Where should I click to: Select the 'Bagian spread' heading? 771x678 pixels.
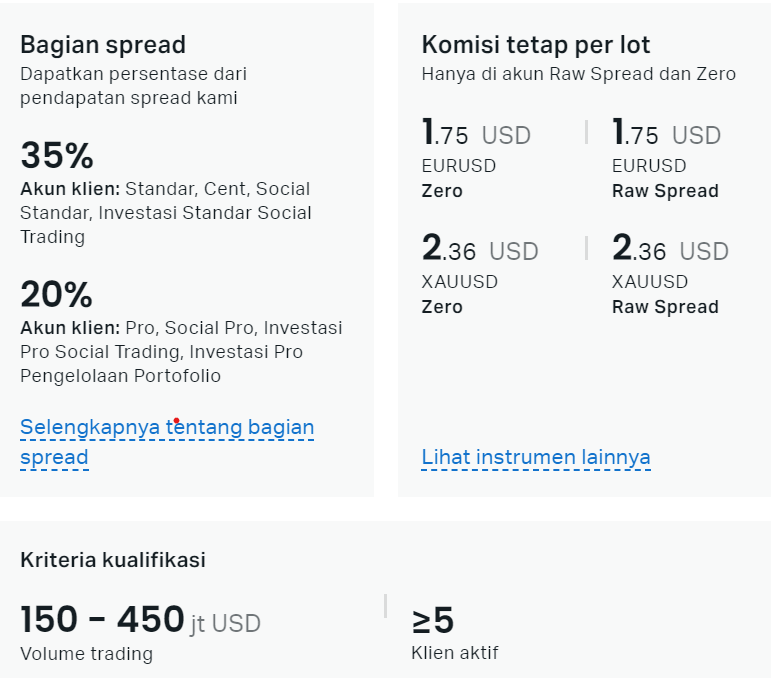point(103,45)
